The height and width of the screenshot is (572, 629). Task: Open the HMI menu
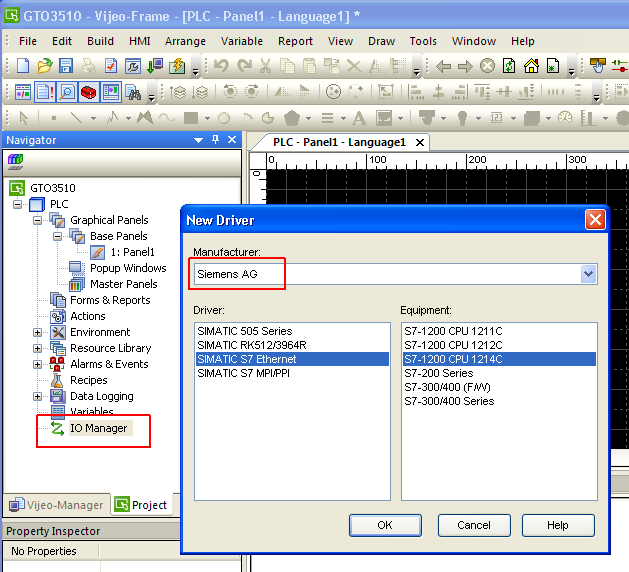140,41
